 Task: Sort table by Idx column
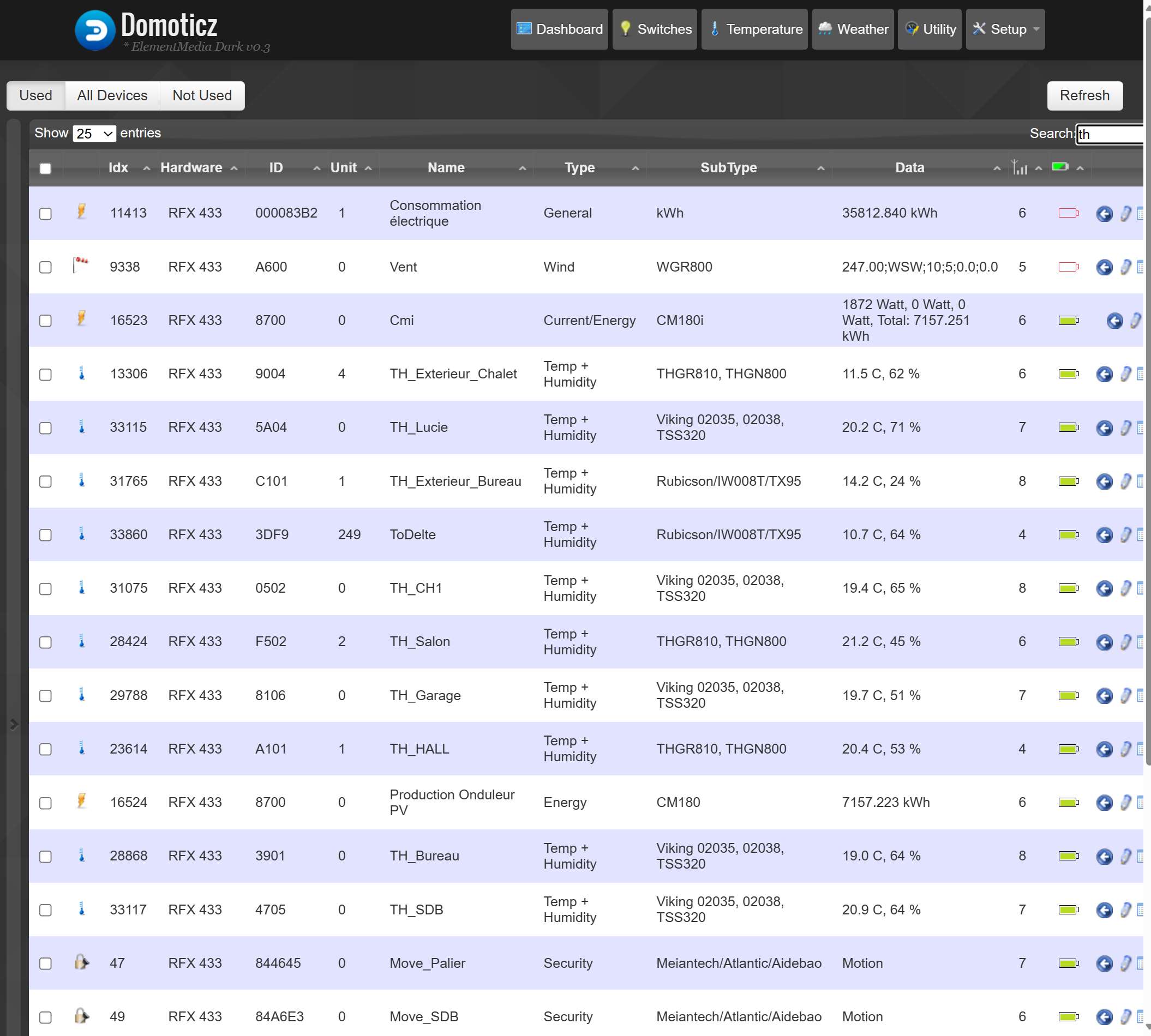118,168
